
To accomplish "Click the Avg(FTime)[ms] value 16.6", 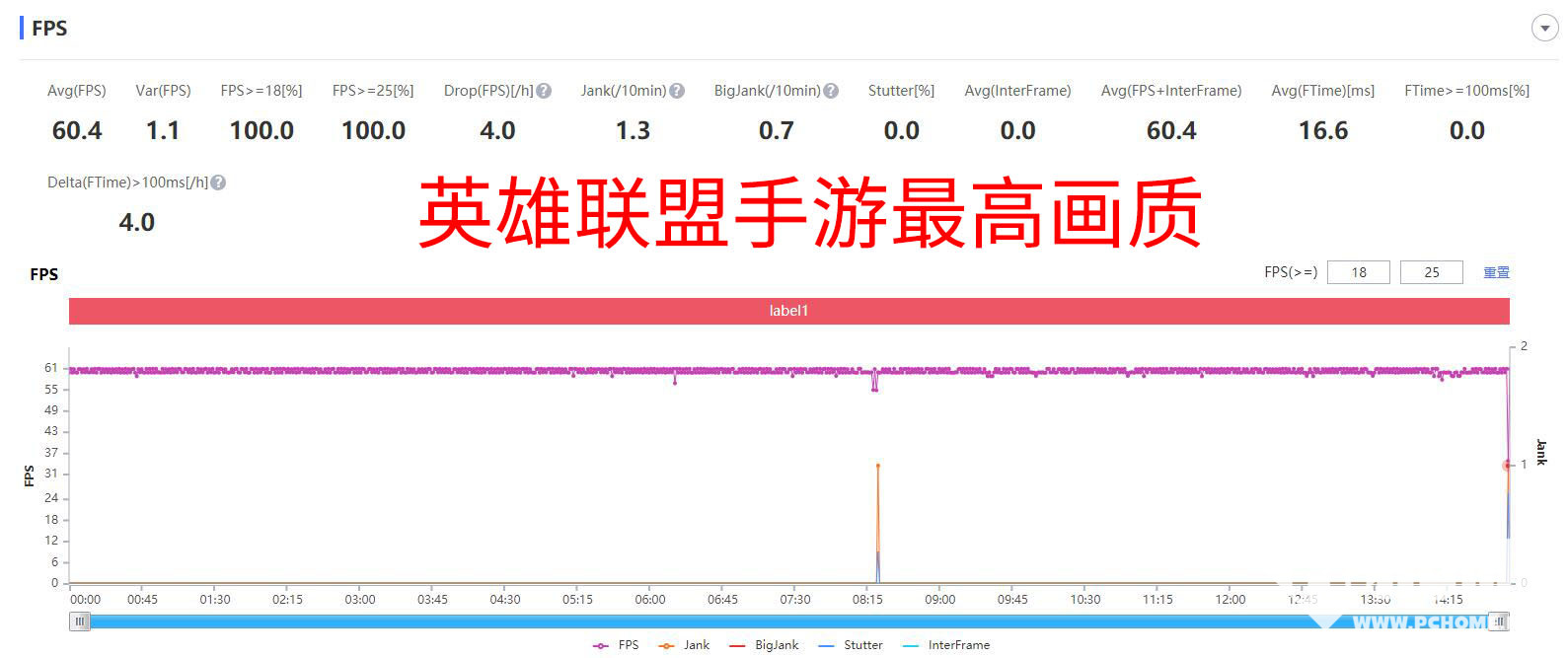I will pos(1323,131).
